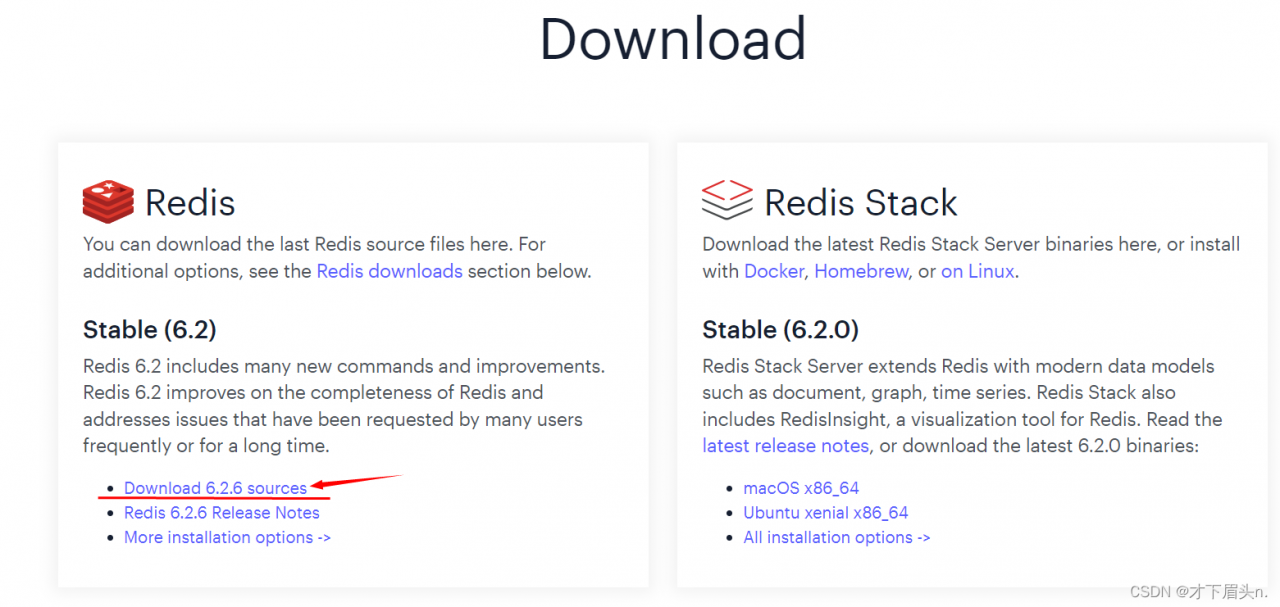Click the Redis Stack card title

tap(861, 202)
